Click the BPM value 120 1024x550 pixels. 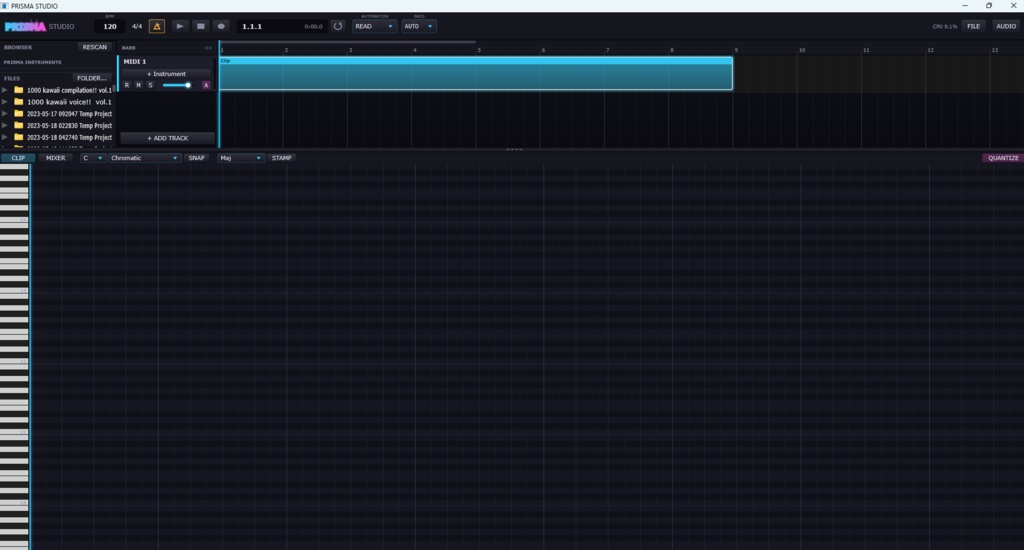110,27
